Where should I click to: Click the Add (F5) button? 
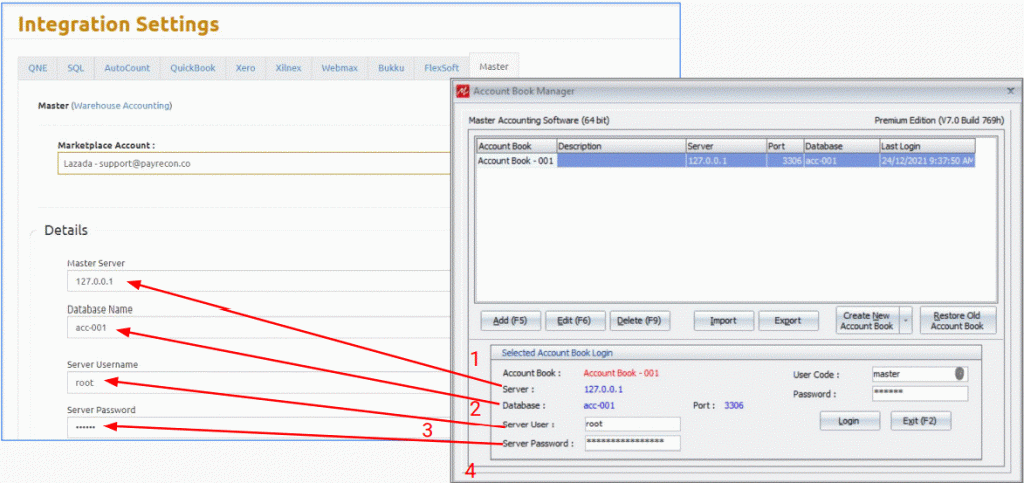510,320
